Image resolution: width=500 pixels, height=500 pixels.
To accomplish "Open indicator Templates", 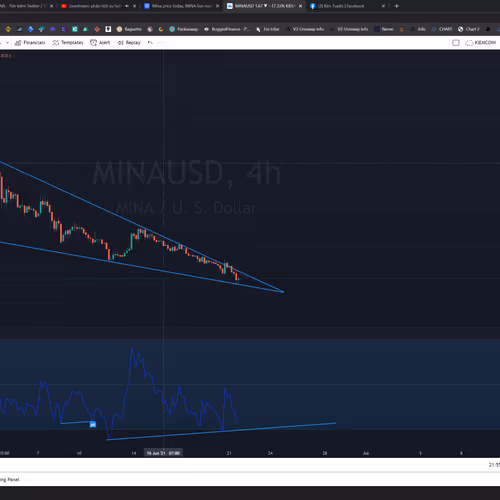I will click(68, 43).
